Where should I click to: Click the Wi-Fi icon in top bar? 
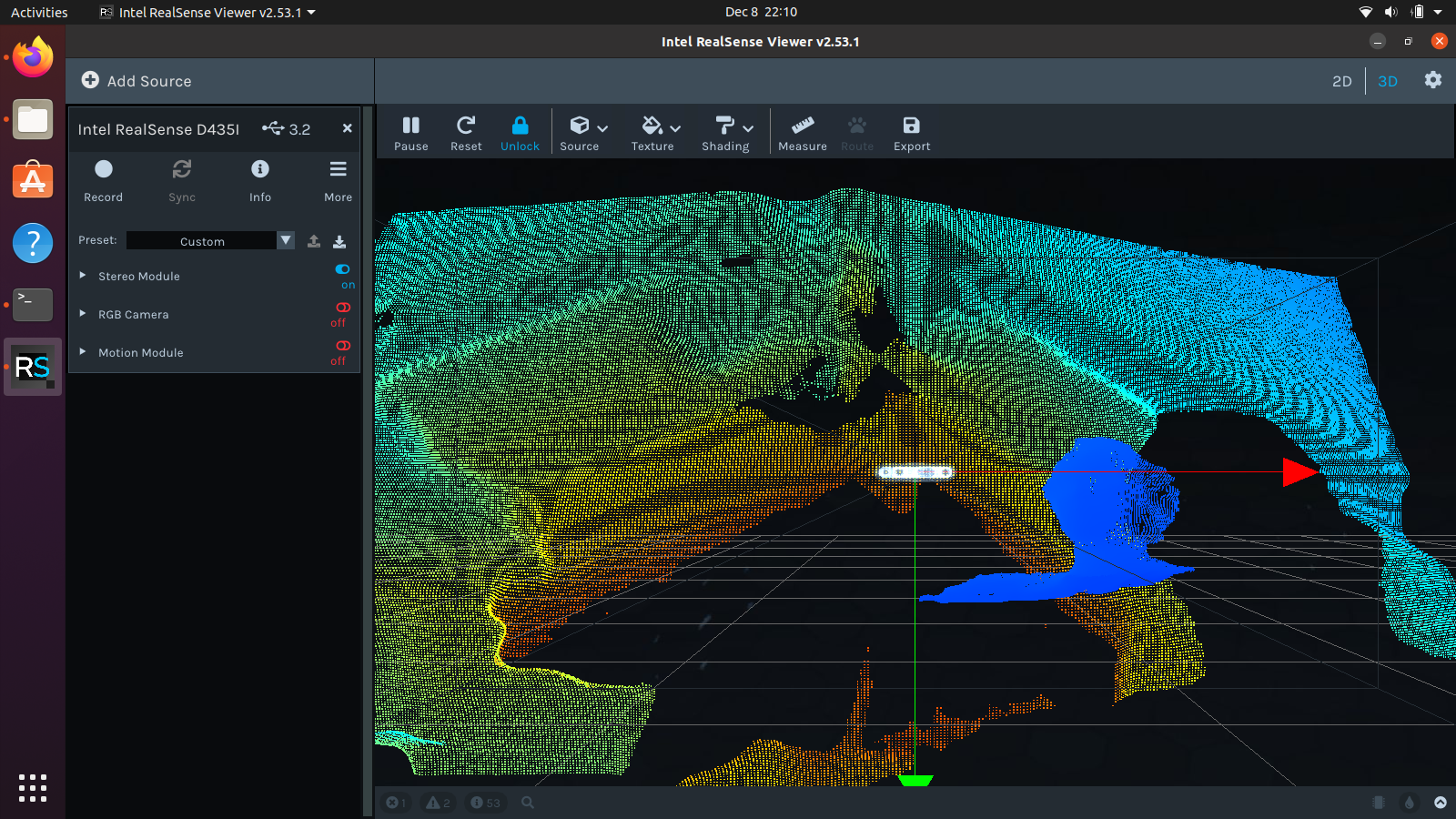pos(1365,12)
